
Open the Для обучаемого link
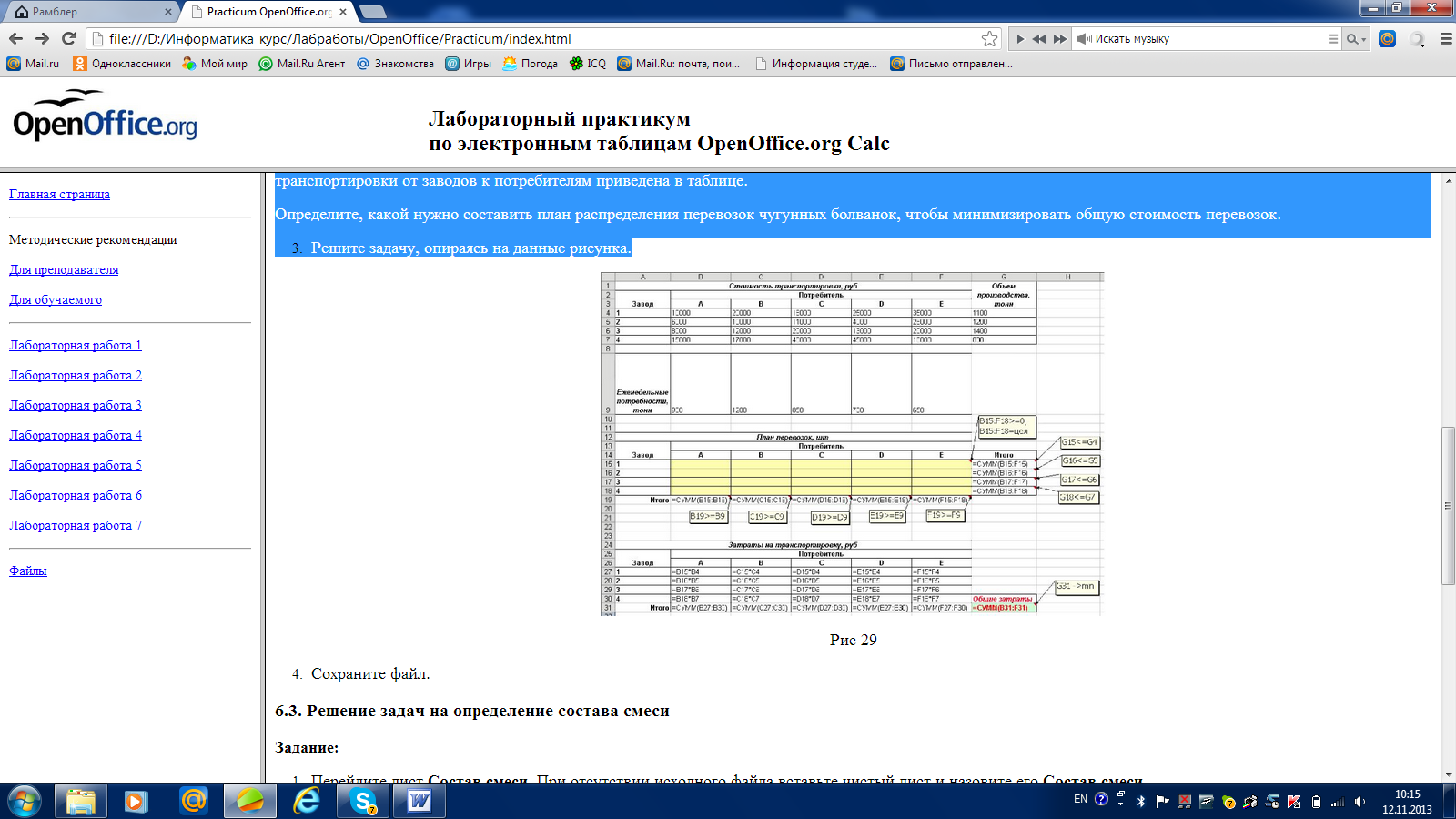pyautogui.click(x=56, y=299)
